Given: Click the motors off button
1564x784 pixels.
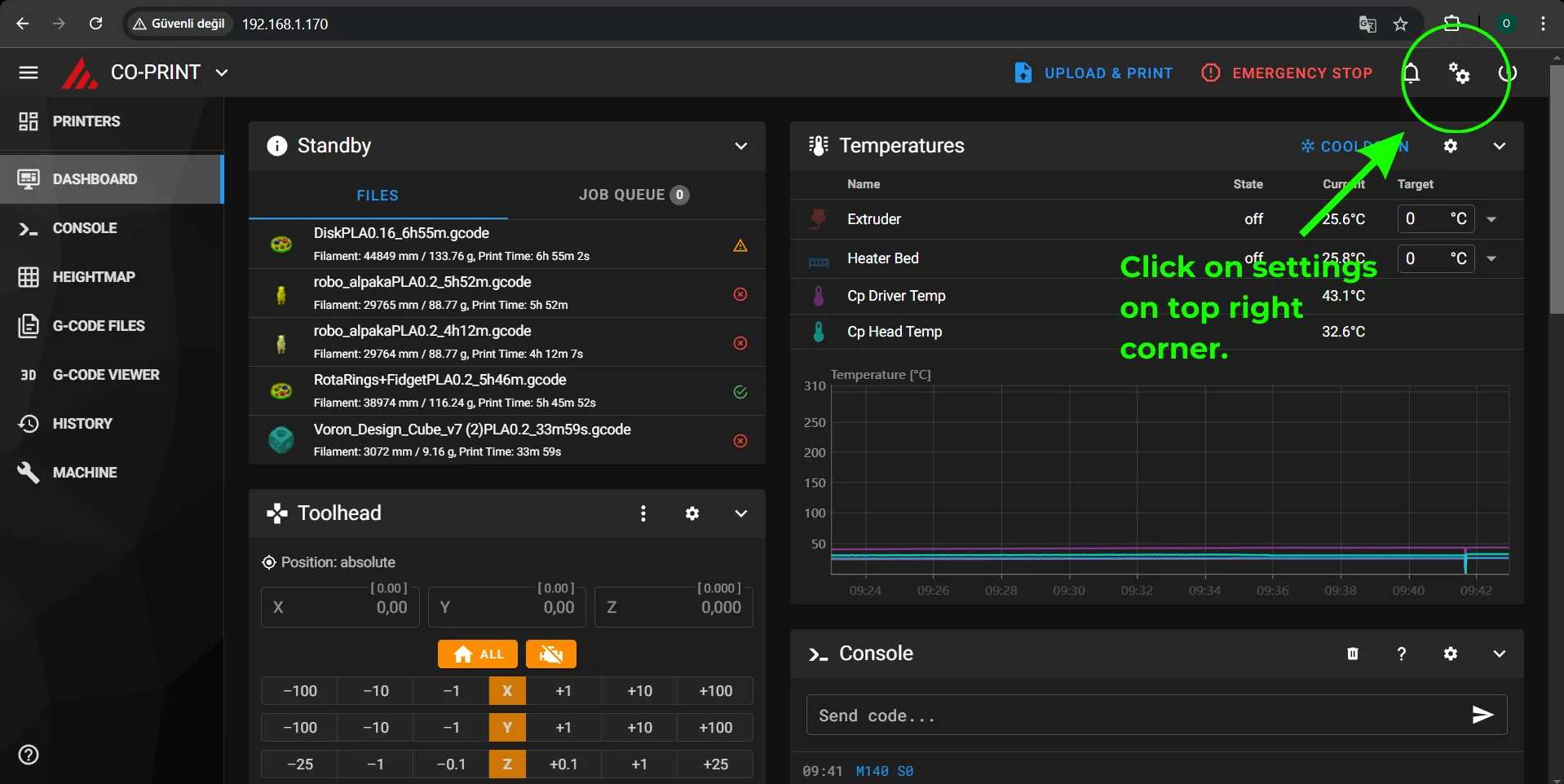Looking at the screenshot, I should point(551,654).
